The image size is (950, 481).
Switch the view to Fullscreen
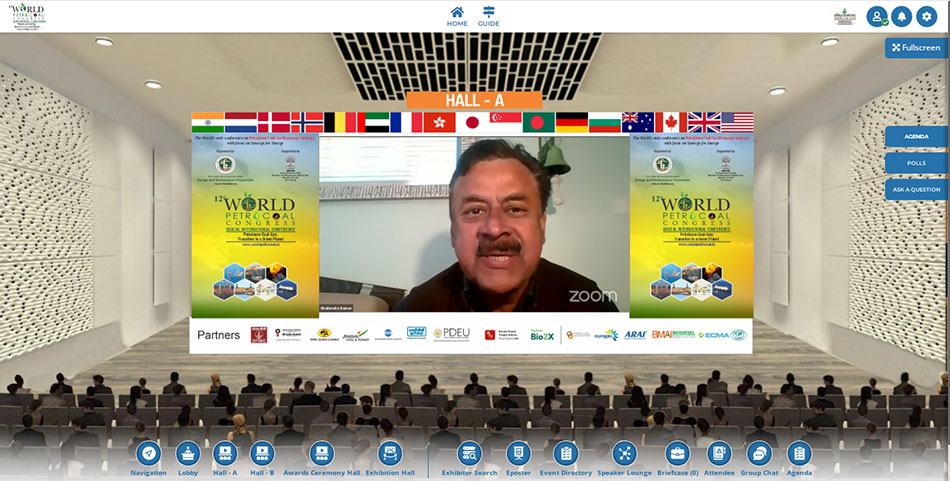916,48
